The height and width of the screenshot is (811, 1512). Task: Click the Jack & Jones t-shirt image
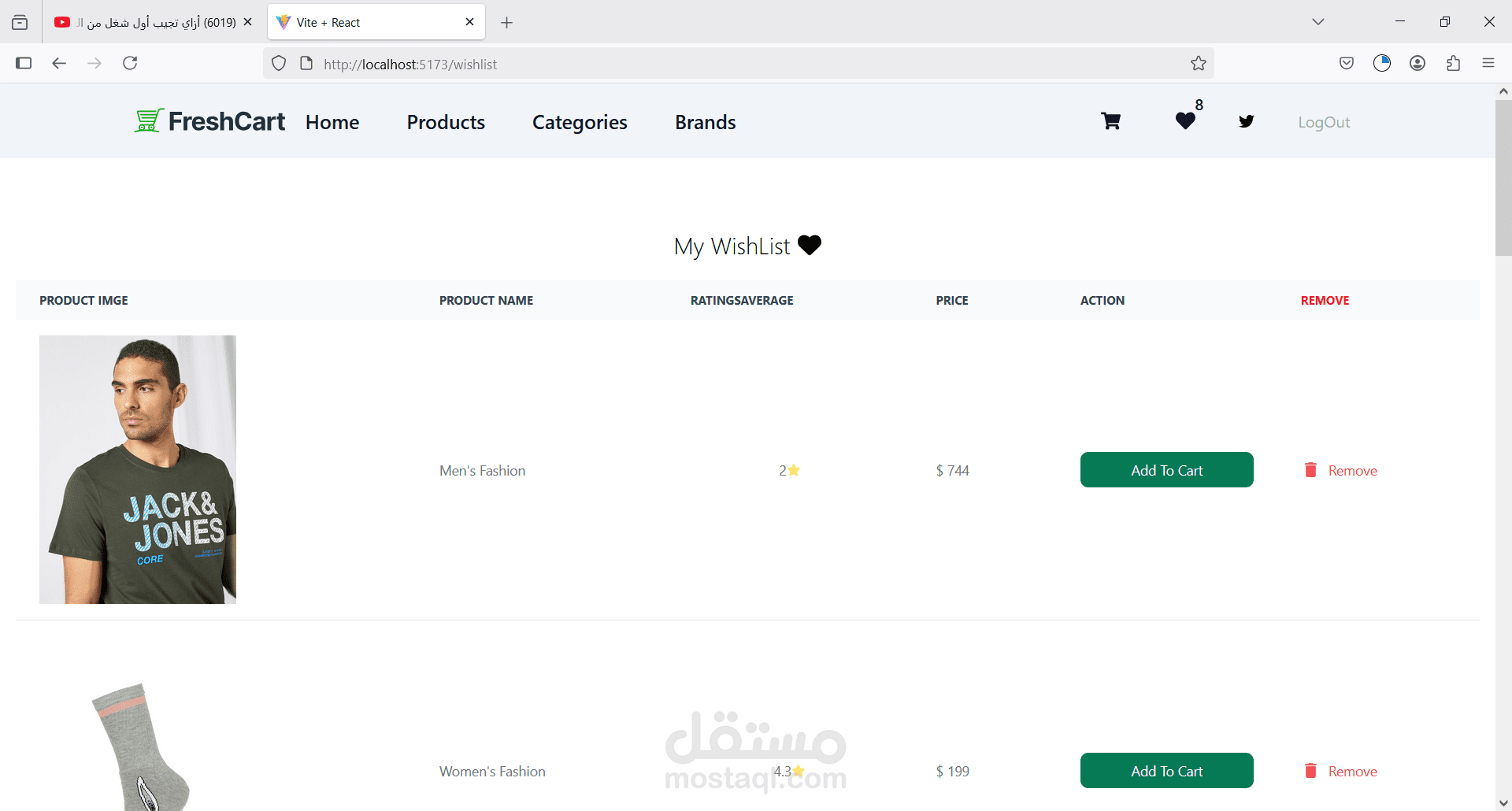click(138, 469)
